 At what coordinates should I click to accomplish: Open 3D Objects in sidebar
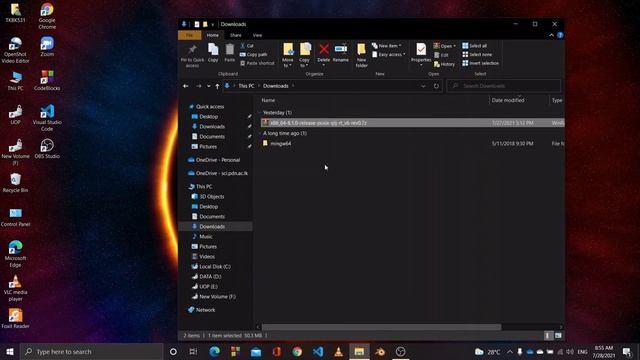211,197
